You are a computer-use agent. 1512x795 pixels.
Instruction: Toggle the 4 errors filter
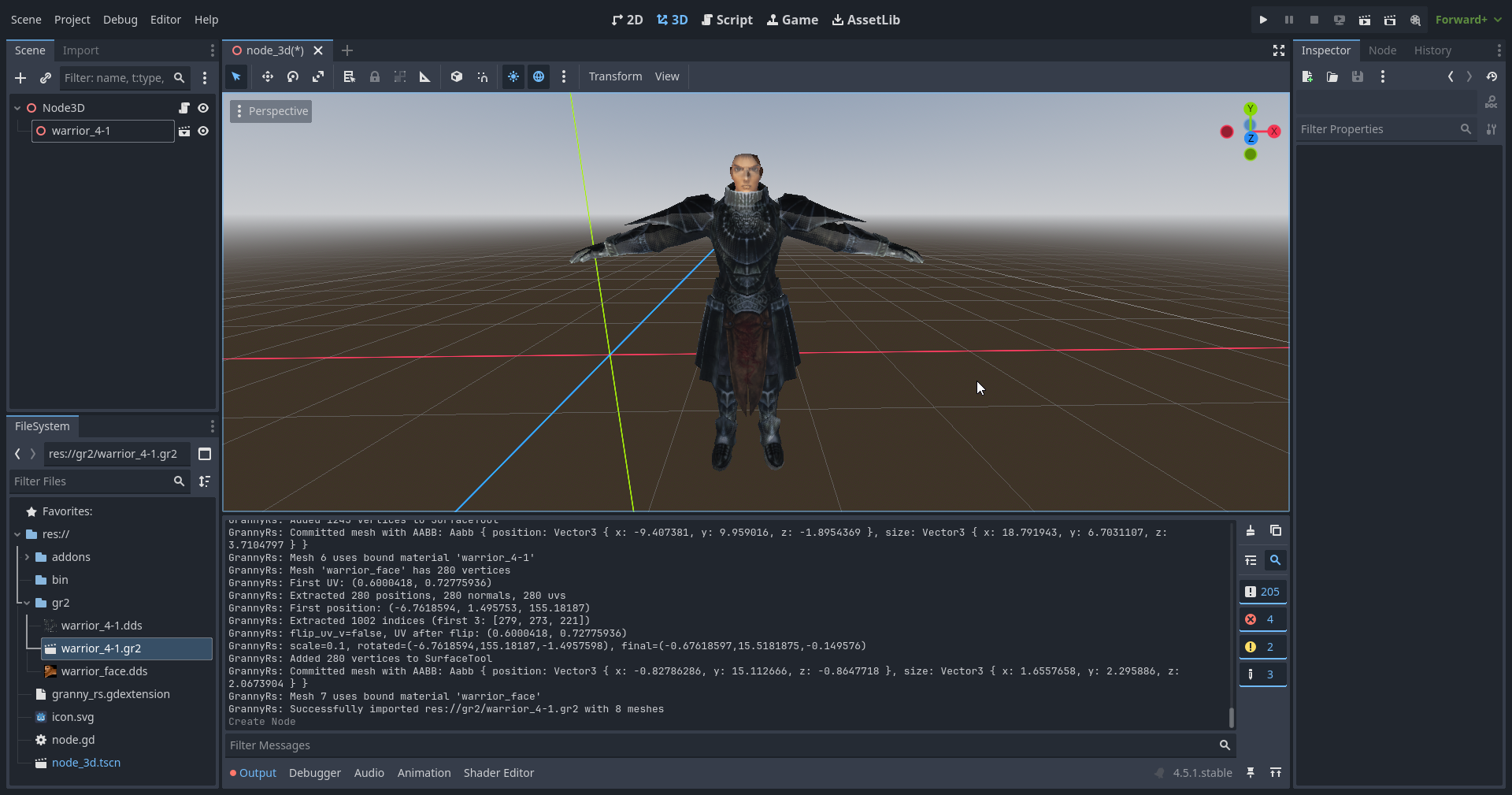1262,619
